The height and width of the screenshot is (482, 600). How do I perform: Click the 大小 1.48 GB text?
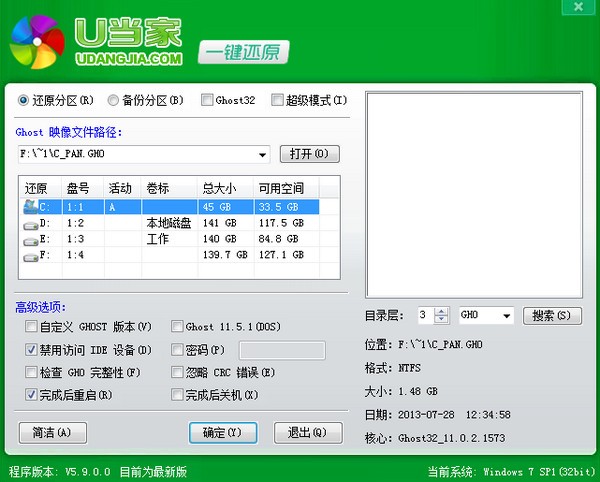(401, 391)
